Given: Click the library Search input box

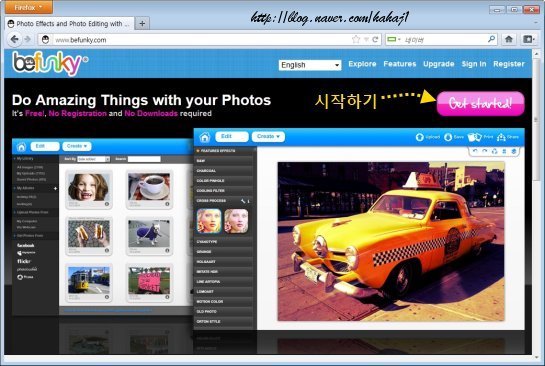Looking at the screenshot, I should click(x=144, y=159).
